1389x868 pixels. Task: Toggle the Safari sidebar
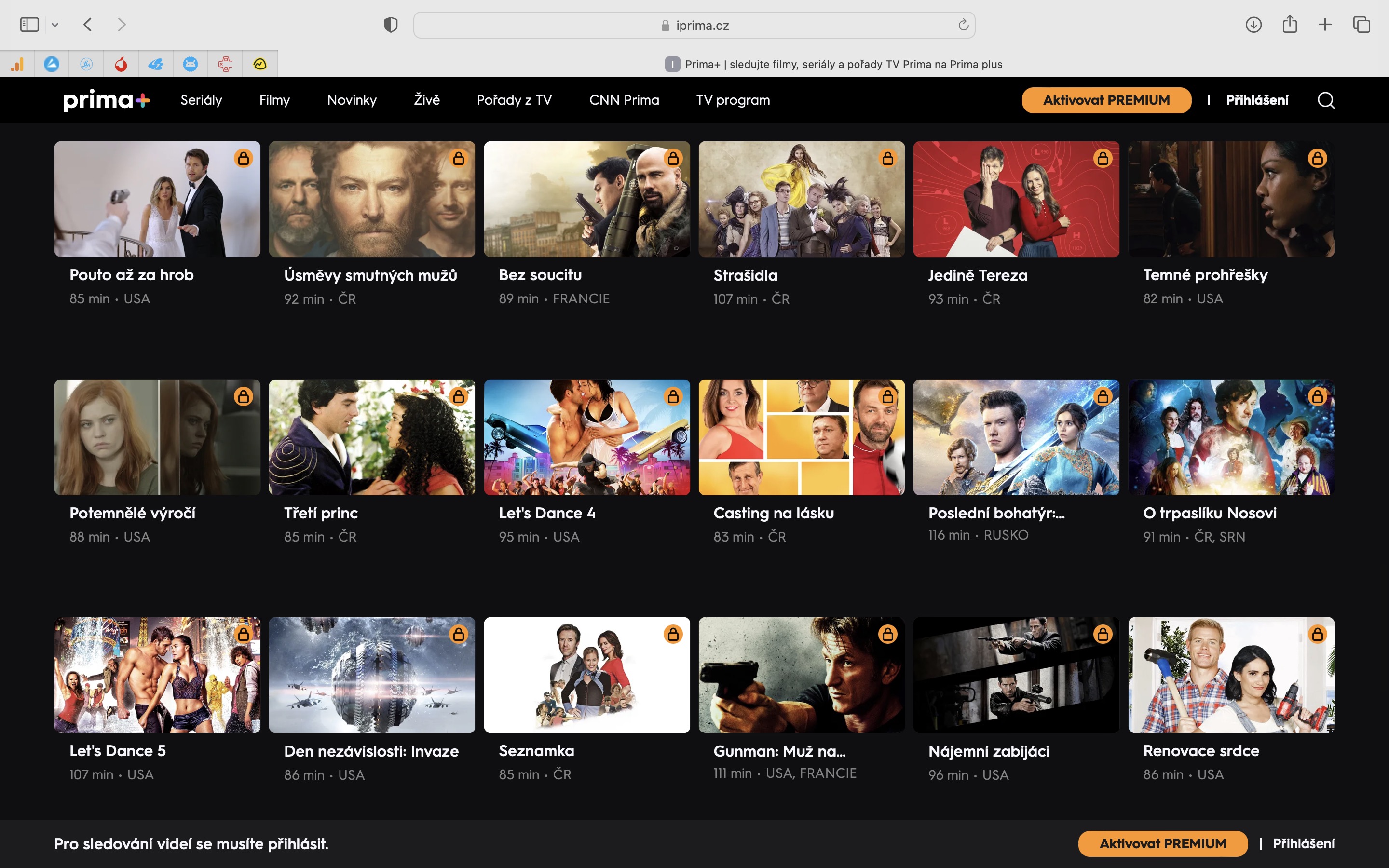pyautogui.click(x=29, y=25)
